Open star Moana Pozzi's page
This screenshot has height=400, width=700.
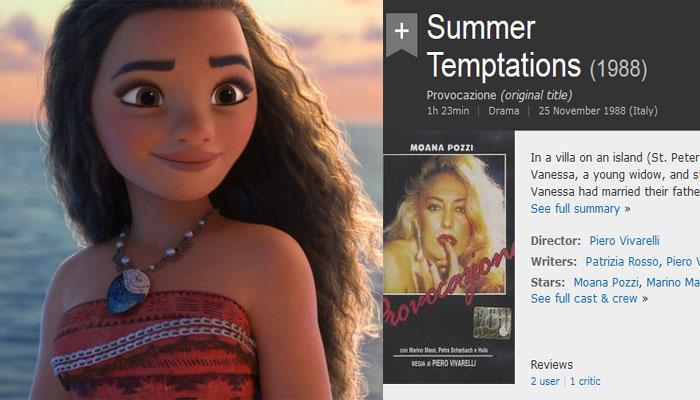607,282
